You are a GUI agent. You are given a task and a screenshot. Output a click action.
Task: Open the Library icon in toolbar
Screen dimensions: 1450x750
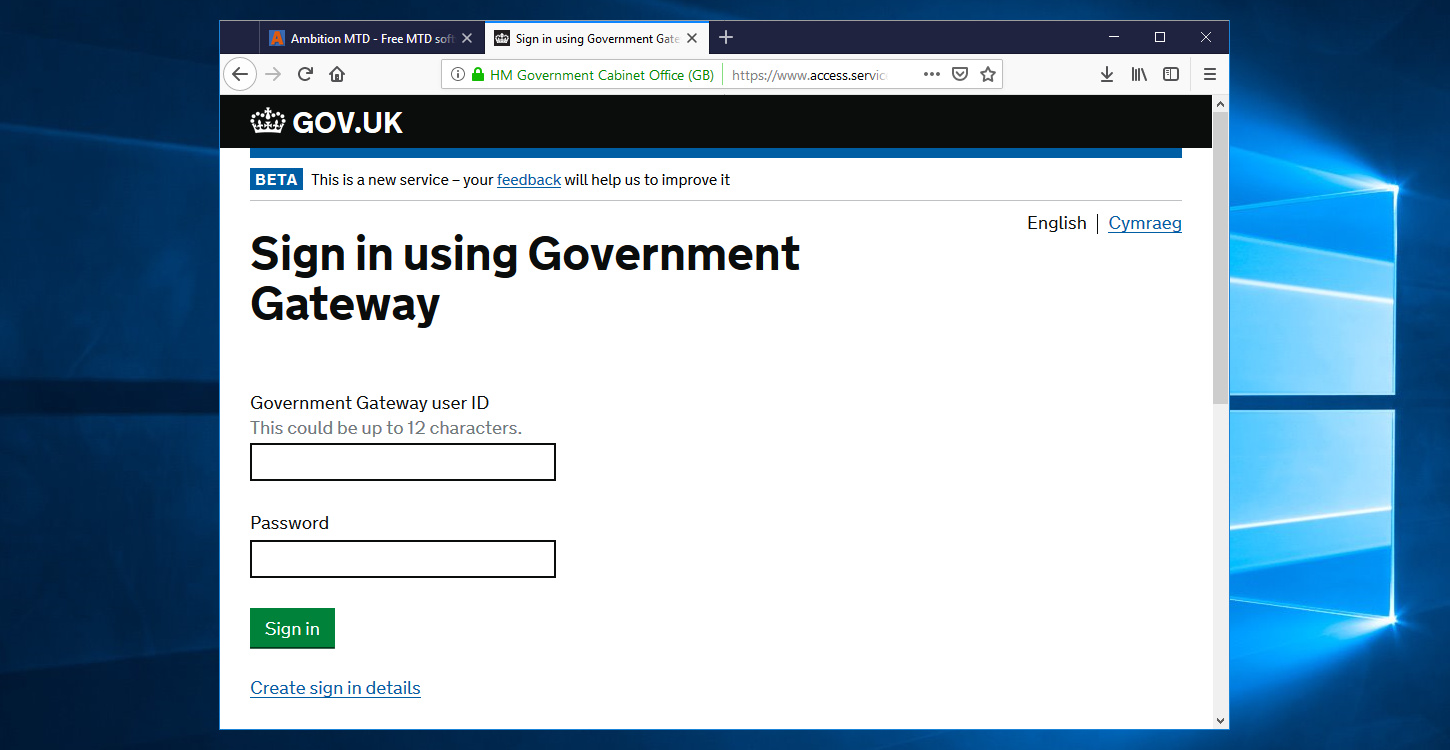[x=1139, y=74]
